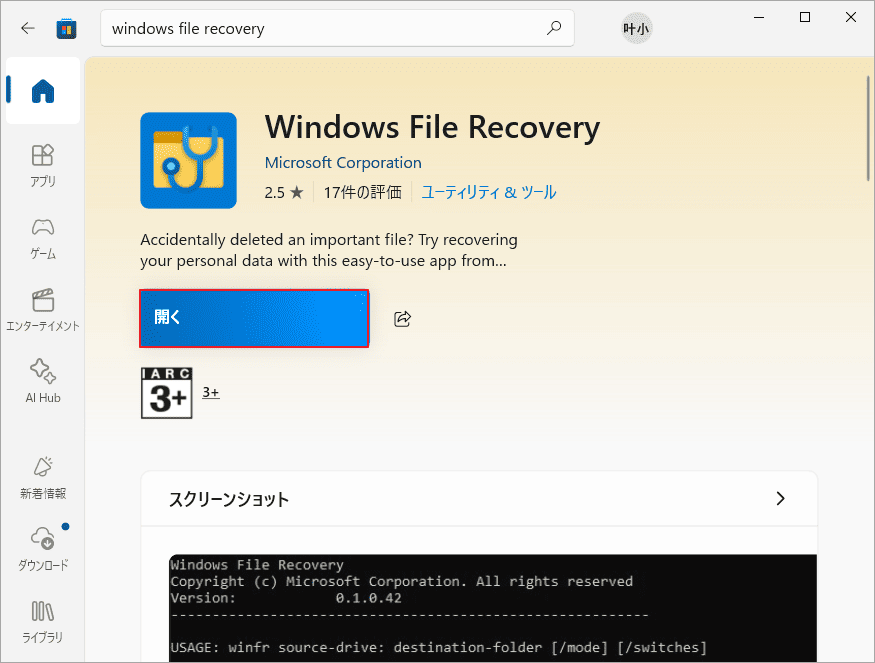Go to the Home sidebar icon
The width and height of the screenshot is (875, 663).
(x=43, y=90)
